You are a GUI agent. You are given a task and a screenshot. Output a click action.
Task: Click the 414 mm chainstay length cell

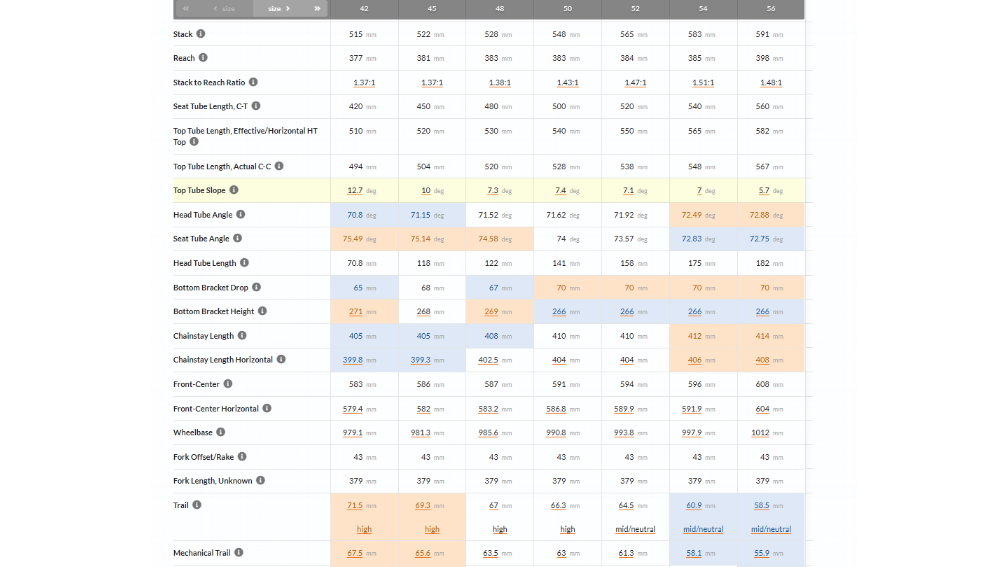click(771, 336)
